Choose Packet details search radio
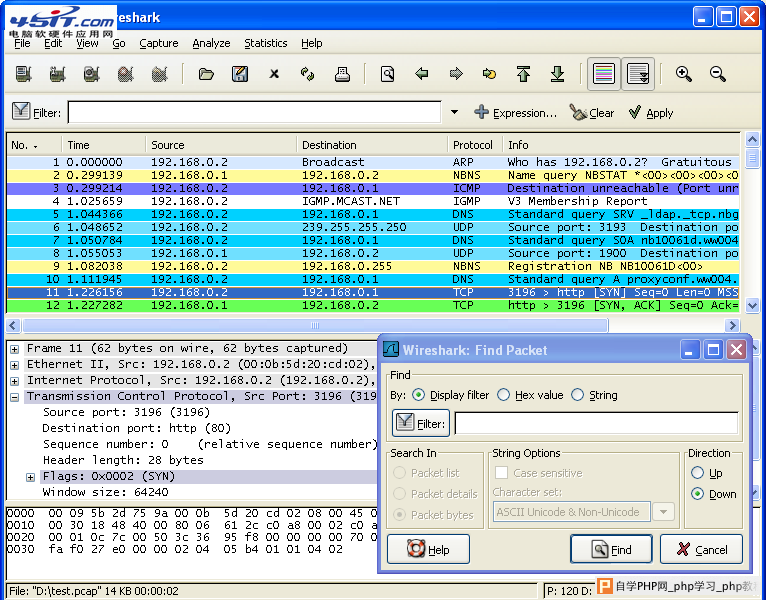This screenshot has width=766, height=600. [400, 493]
